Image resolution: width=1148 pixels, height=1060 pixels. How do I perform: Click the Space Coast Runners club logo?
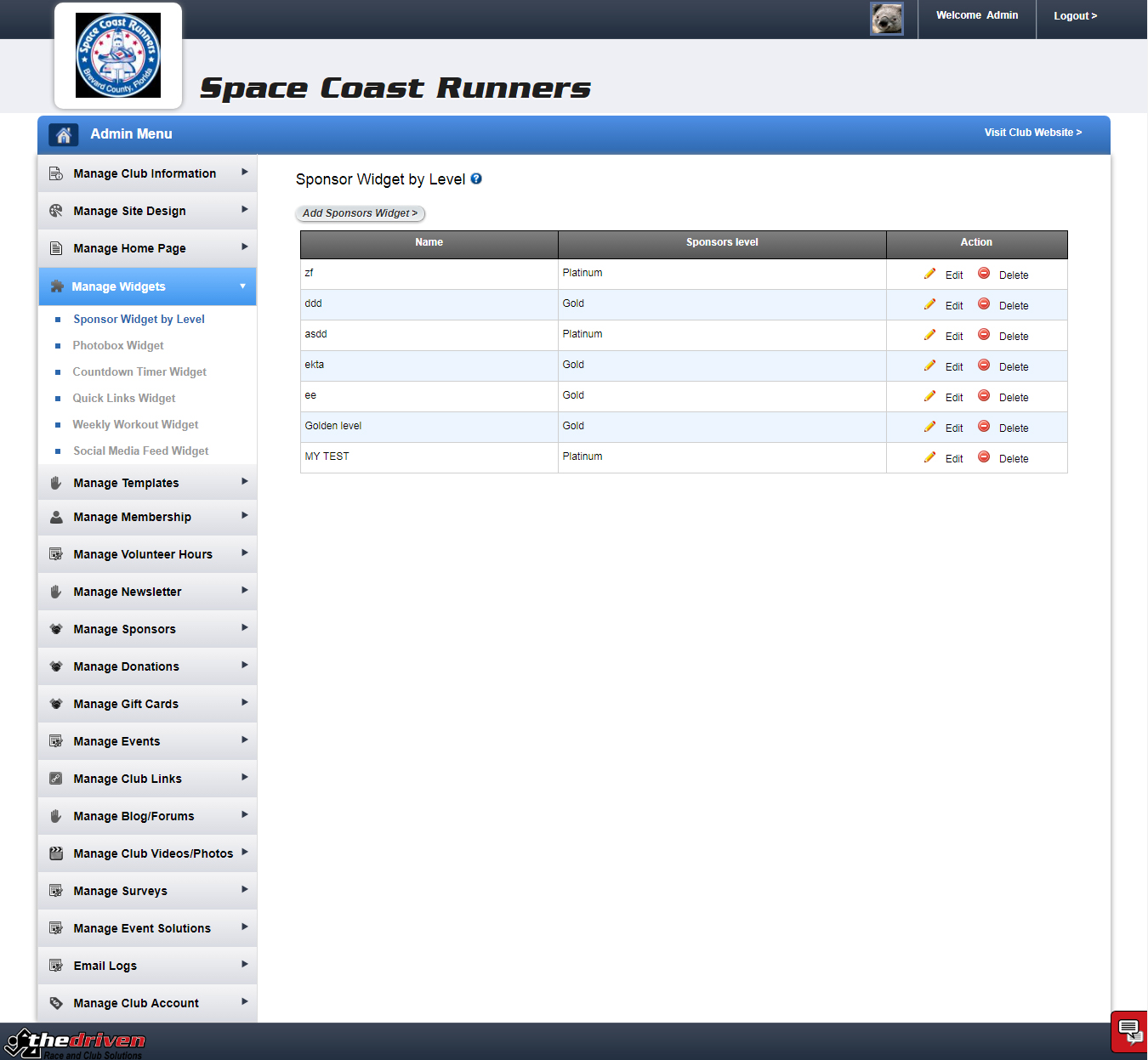point(118,55)
